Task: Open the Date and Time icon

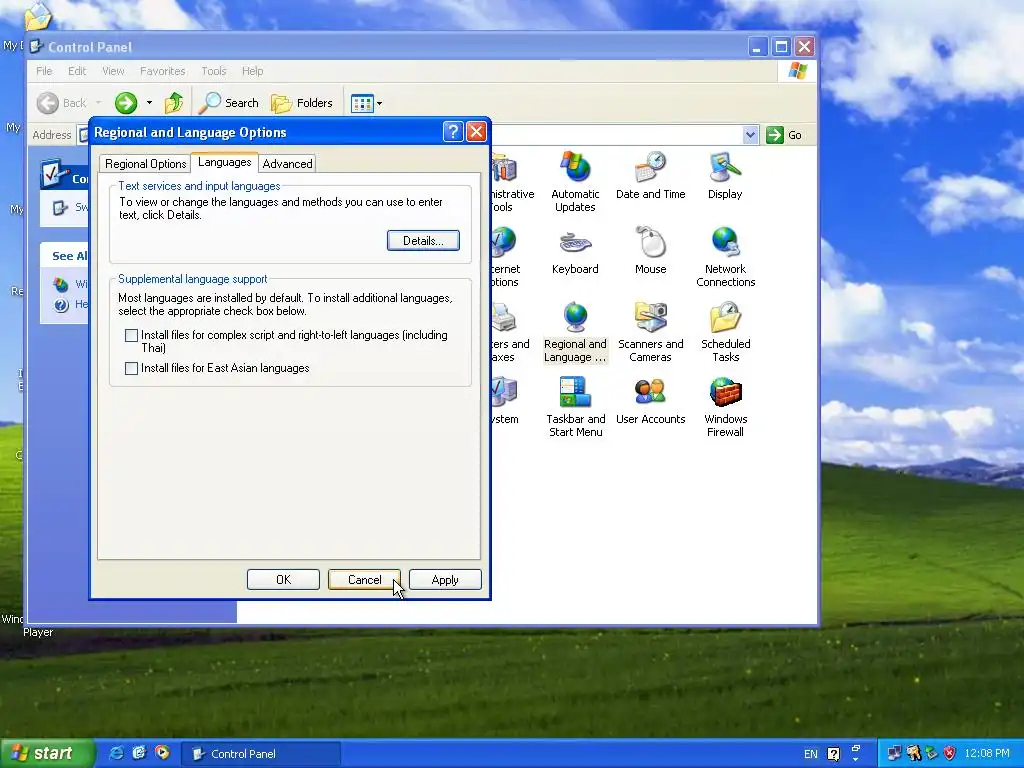Action: pyautogui.click(x=650, y=175)
